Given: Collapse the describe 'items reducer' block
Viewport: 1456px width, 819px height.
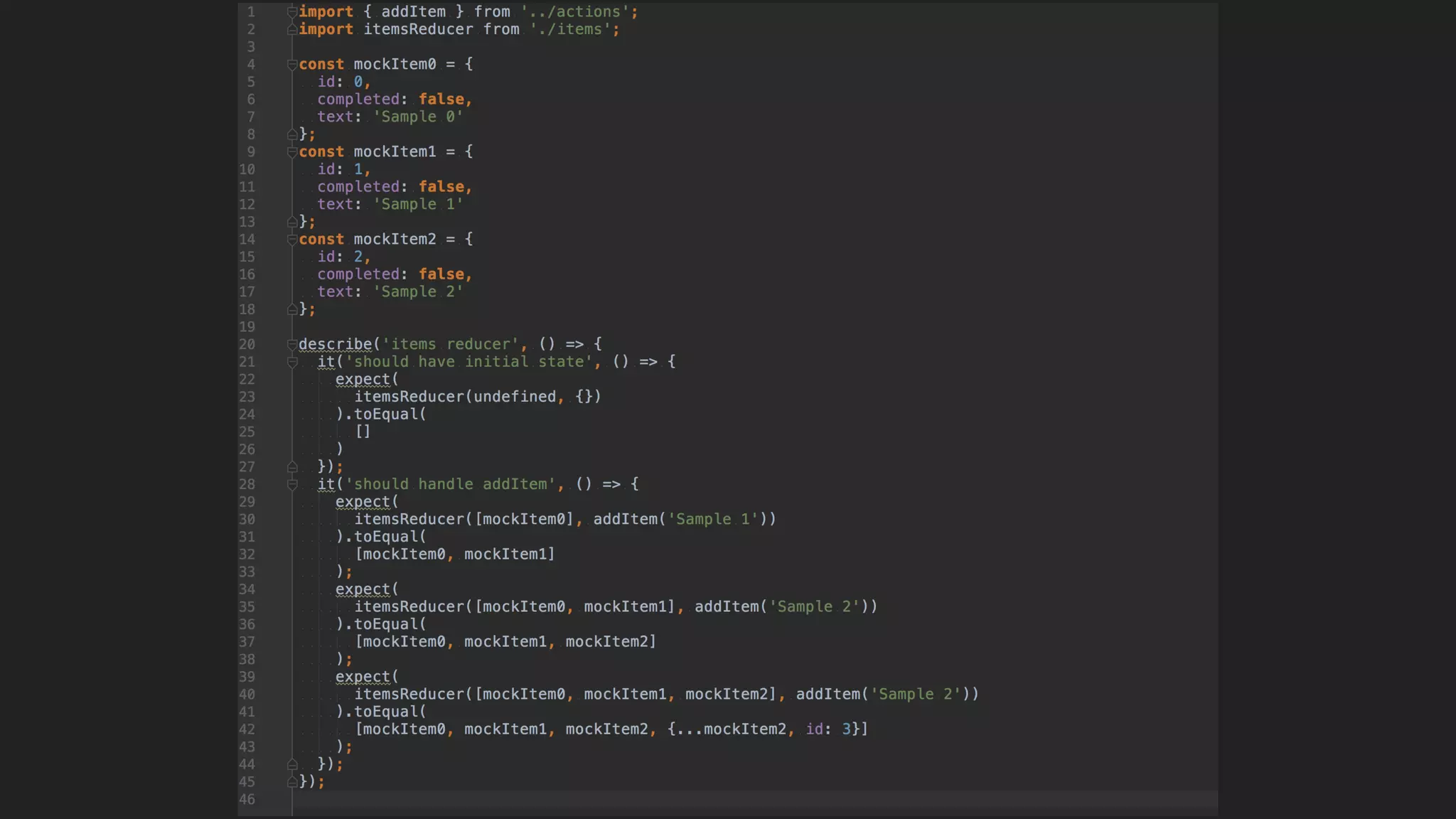Looking at the screenshot, I should 292,344.
